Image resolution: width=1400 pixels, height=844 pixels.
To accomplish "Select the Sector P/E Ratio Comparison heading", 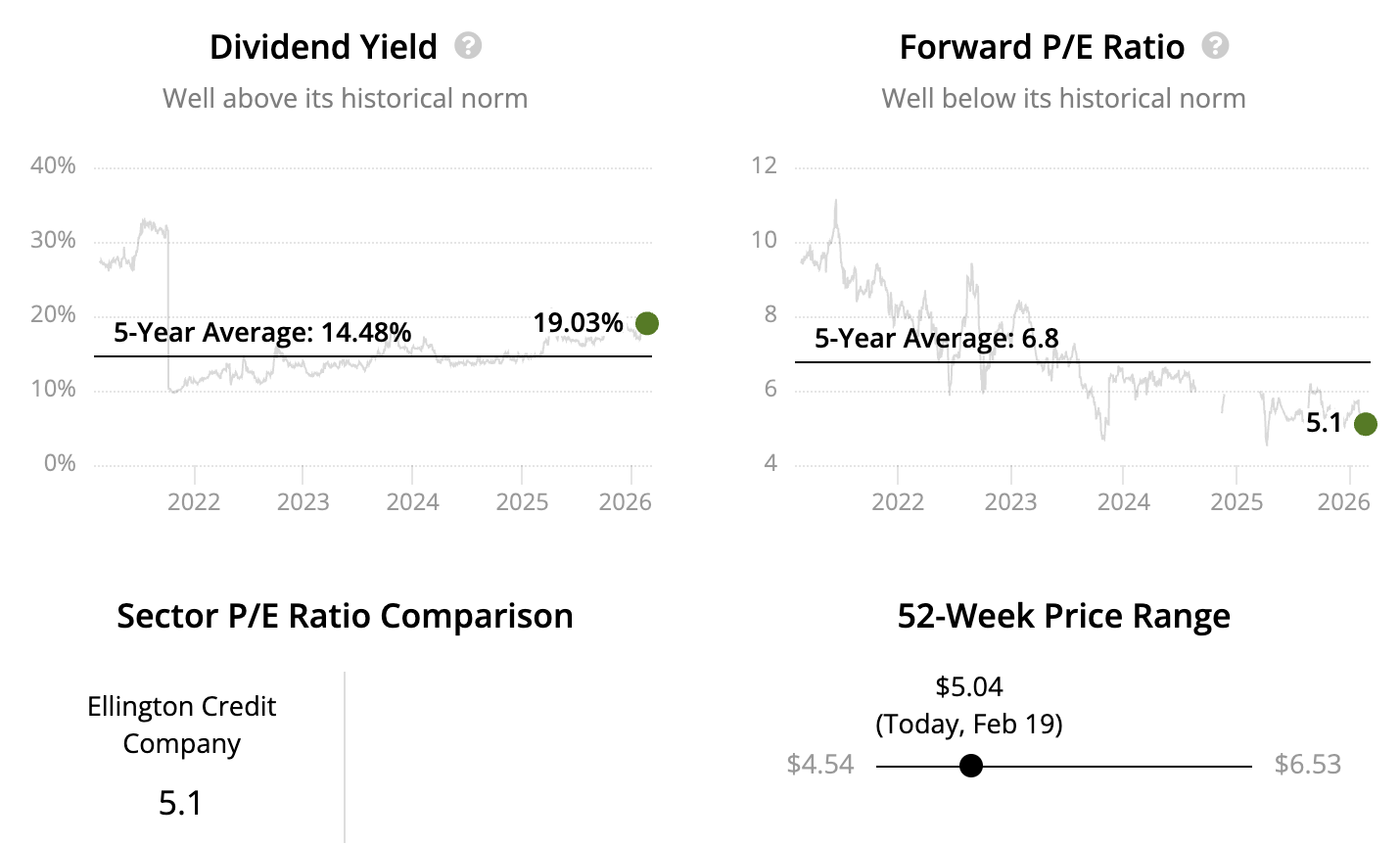I will tap(345, 616).
